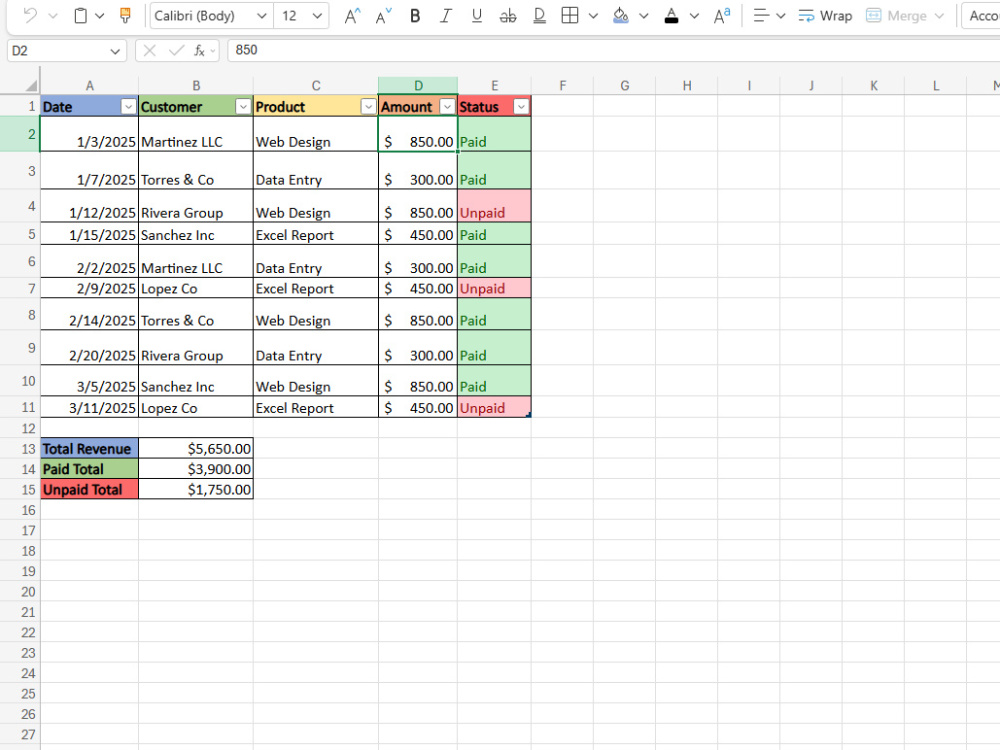Select column E header
The height and width of the screenshot is (750, 1000).
494,85
